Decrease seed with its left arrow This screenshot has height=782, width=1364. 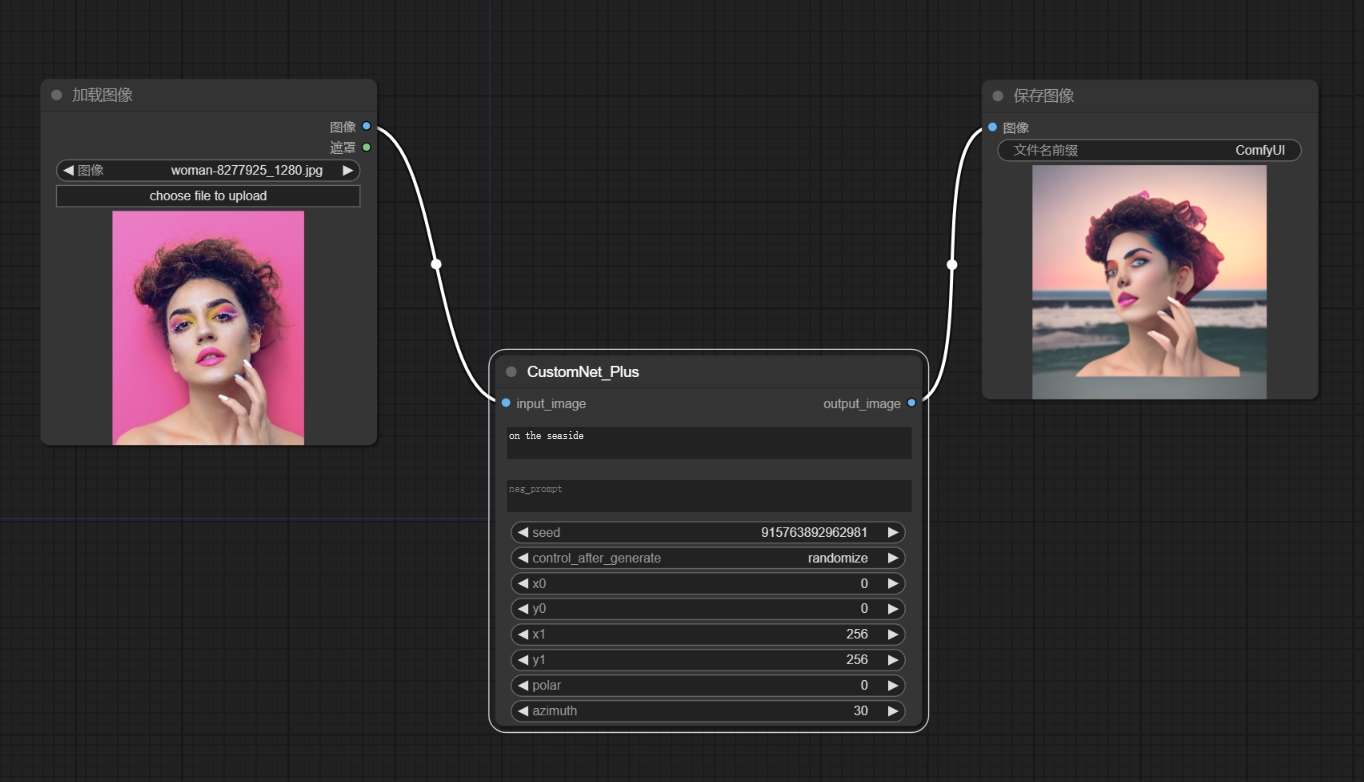coord(523,532)
